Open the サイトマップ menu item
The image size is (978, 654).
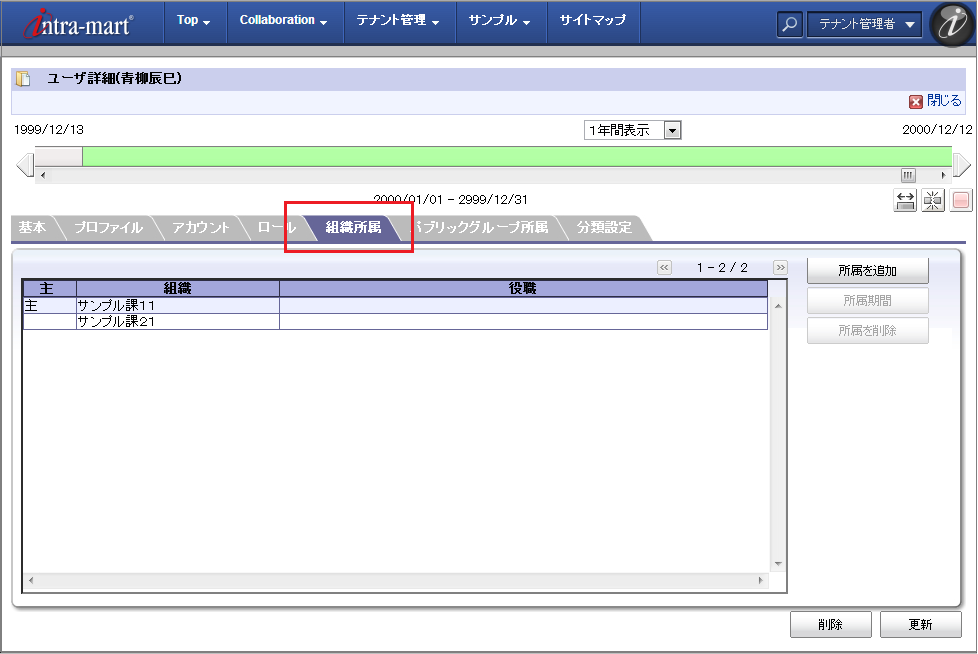point(593,21)
